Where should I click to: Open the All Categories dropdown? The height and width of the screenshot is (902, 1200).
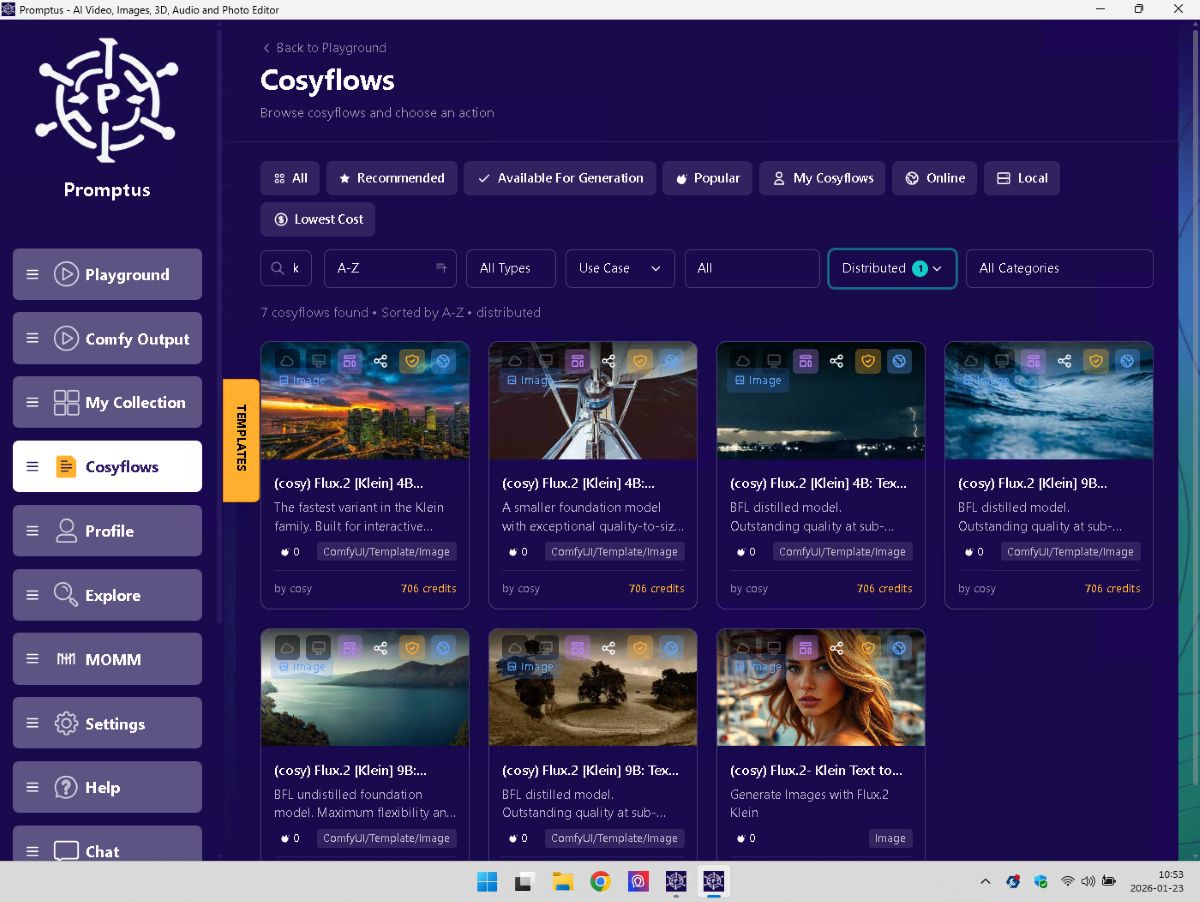(1060, 268)
